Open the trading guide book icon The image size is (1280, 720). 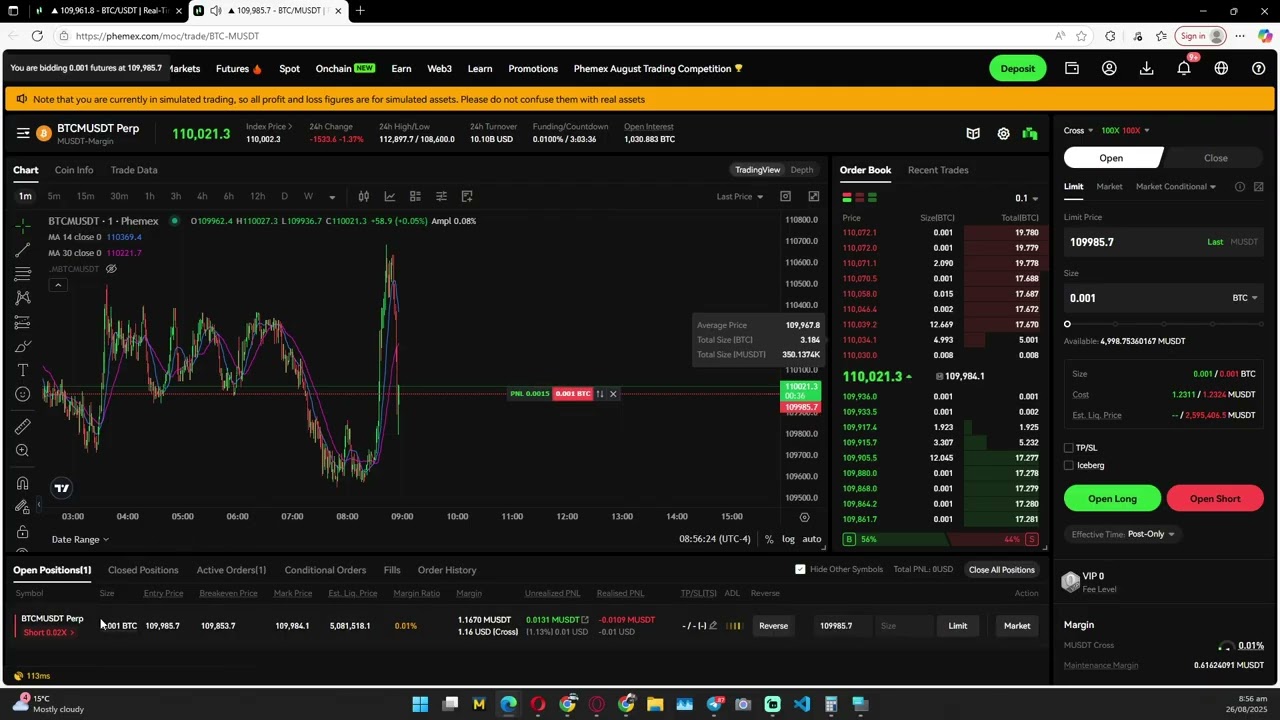973,134
